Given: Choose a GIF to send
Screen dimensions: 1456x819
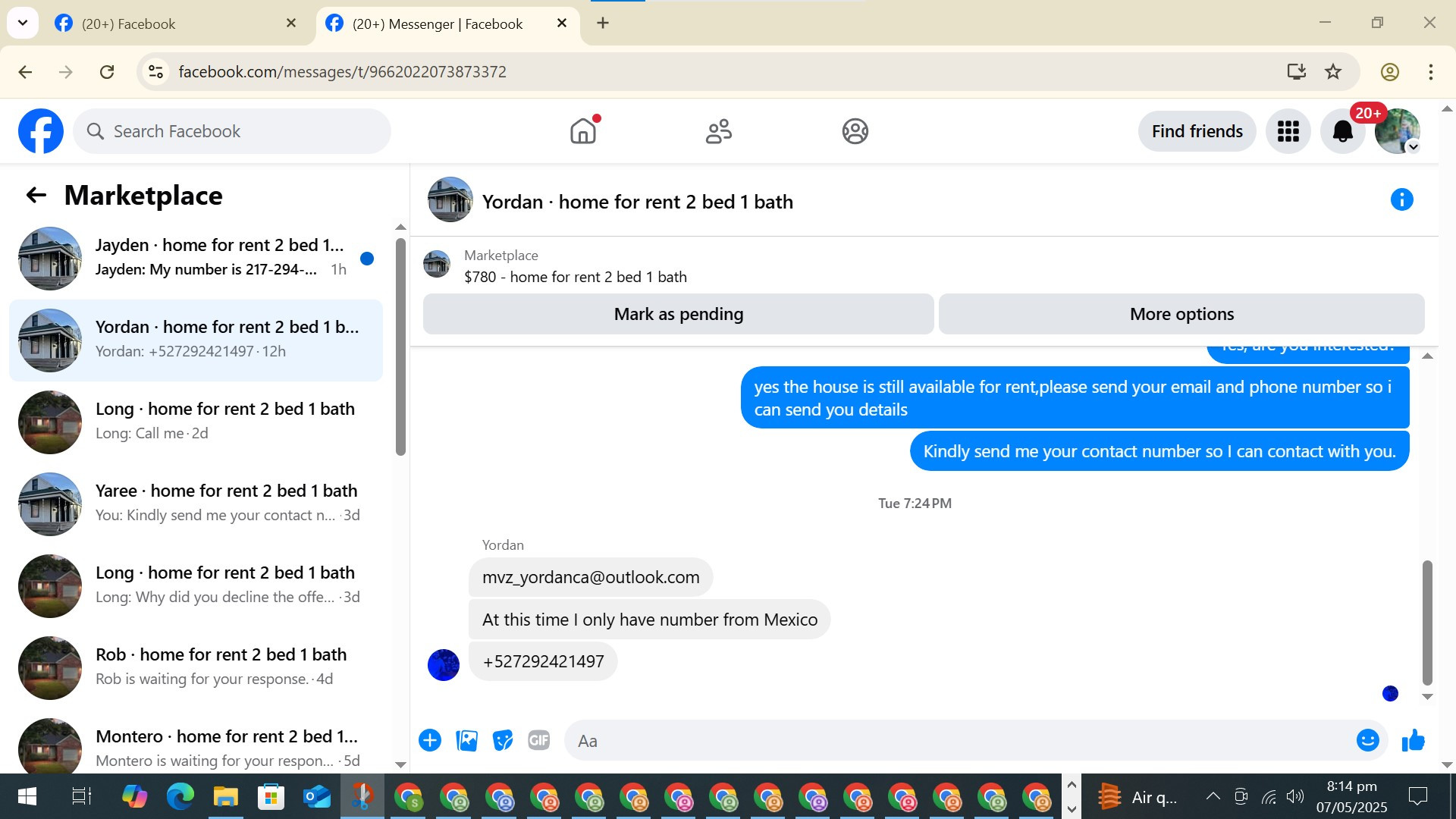Looking at the screenshot, I should pyautogui.click(x=538, y=740).
